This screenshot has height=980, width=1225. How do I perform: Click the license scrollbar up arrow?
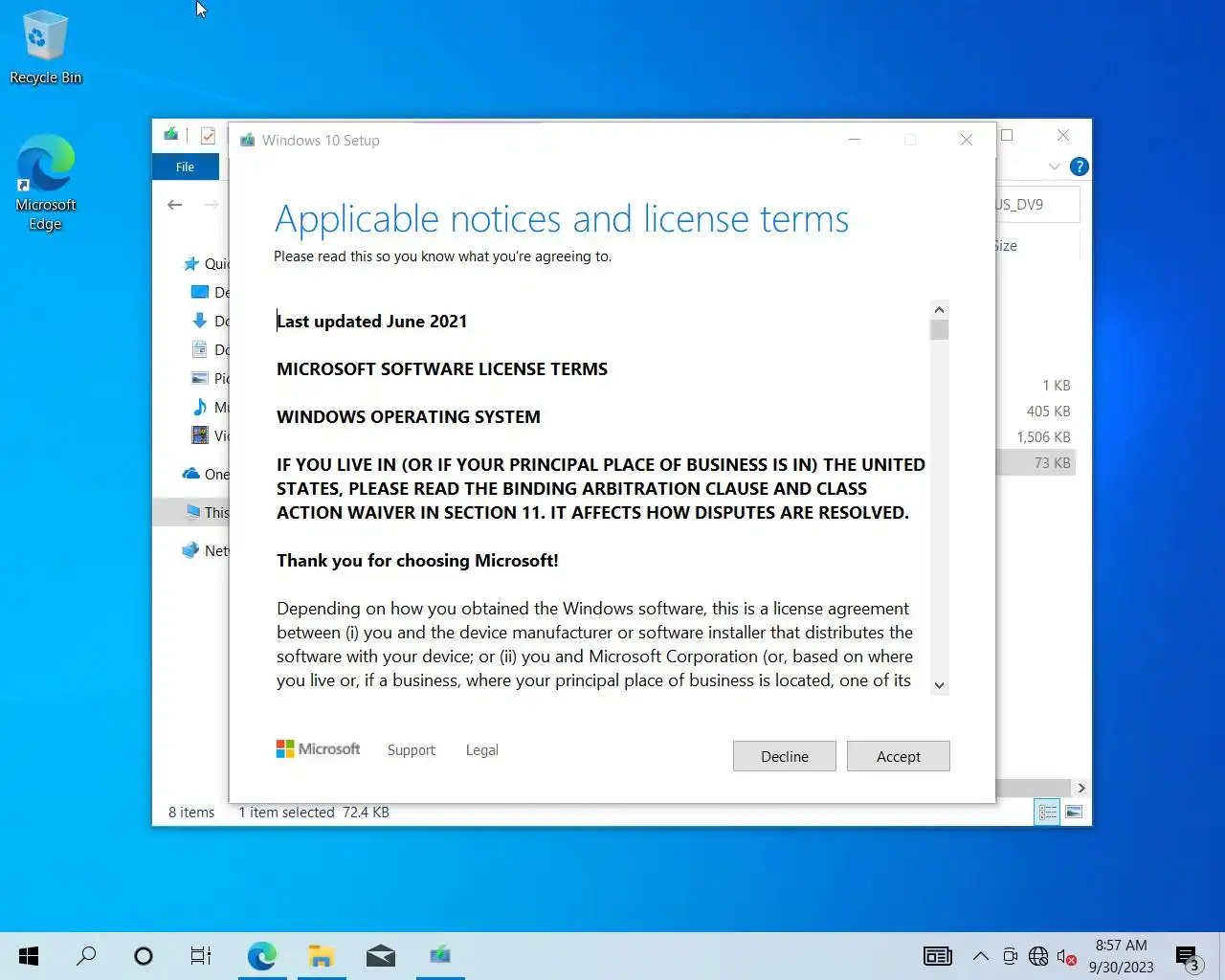tap(939, 309)
